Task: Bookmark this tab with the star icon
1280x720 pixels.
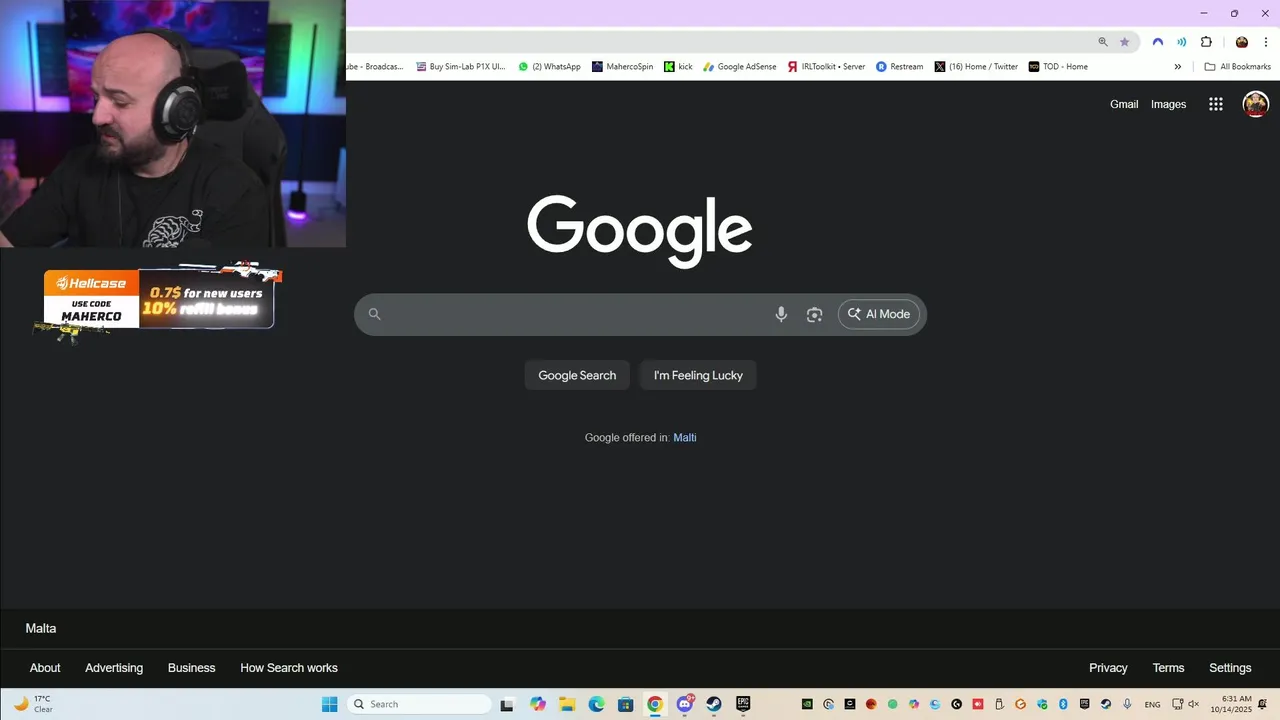Action: pos(1124,42)
